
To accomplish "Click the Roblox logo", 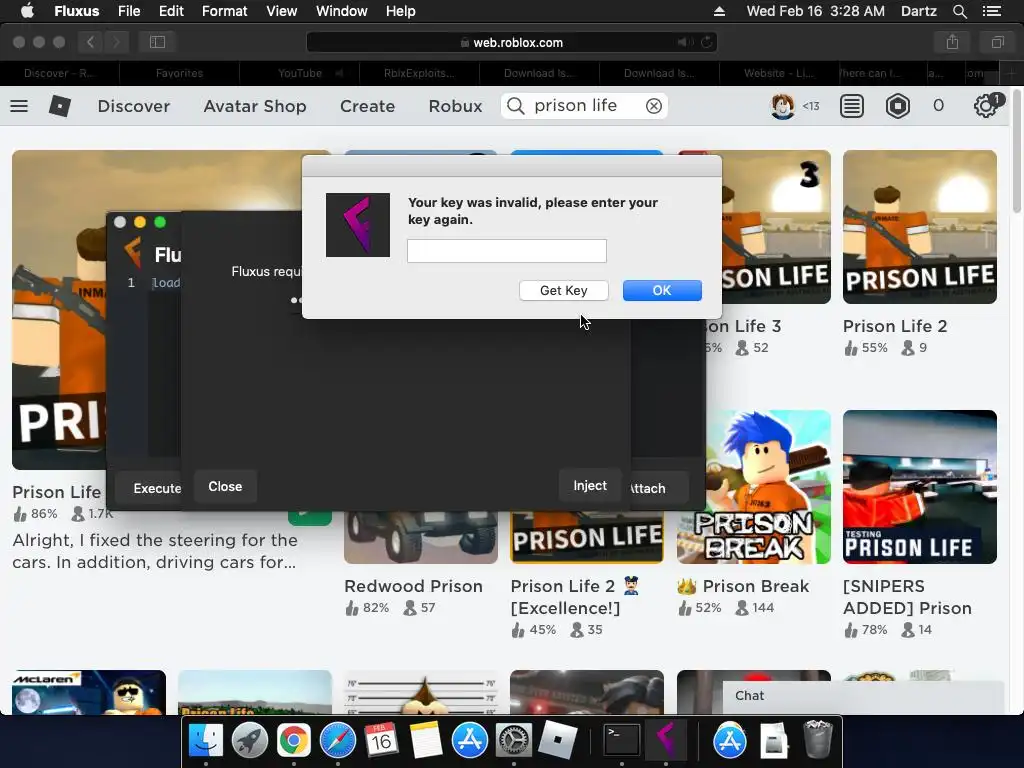I will [x=59, y=106].
